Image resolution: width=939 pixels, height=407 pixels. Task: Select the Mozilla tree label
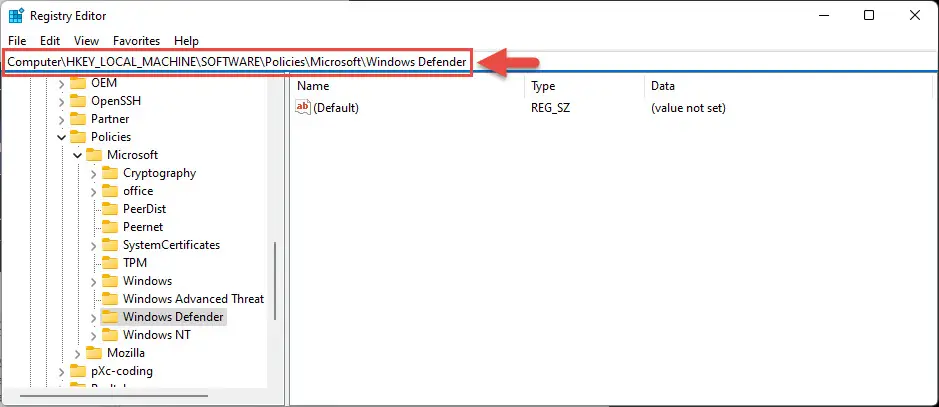(x=126, y=352)
